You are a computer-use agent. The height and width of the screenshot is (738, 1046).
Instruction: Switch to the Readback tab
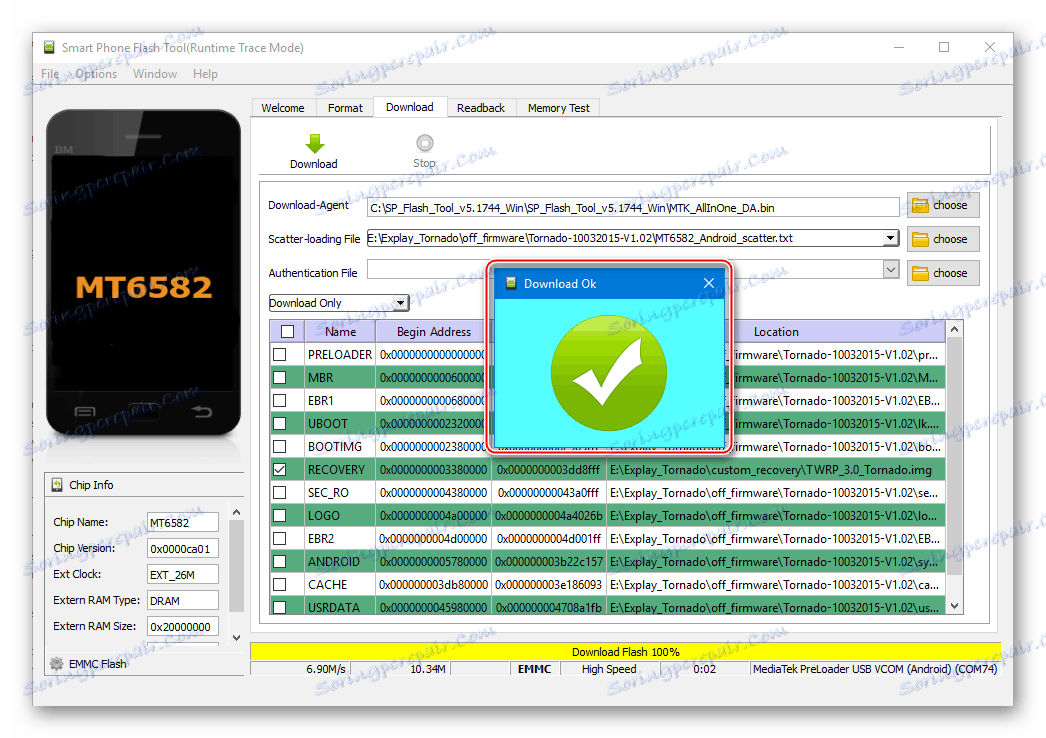click(481, 108)
